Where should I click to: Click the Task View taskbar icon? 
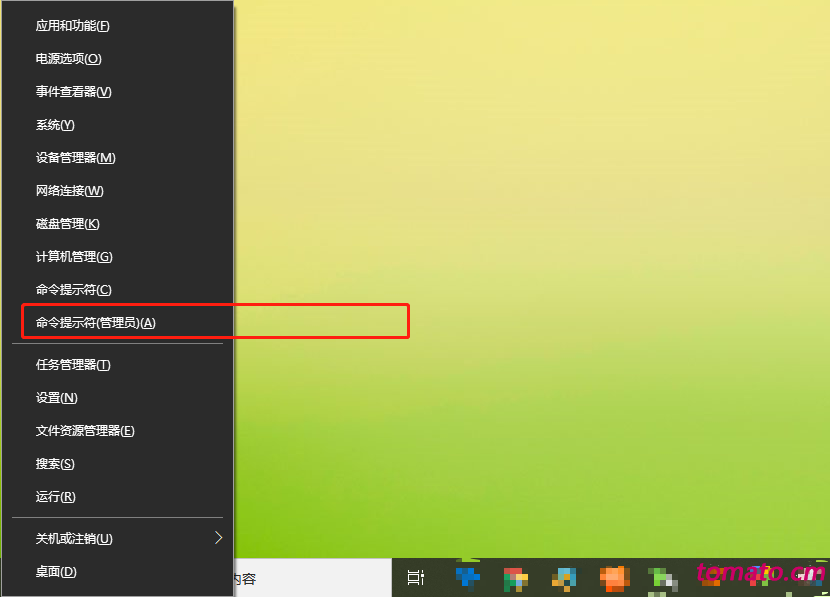[416, 577]
